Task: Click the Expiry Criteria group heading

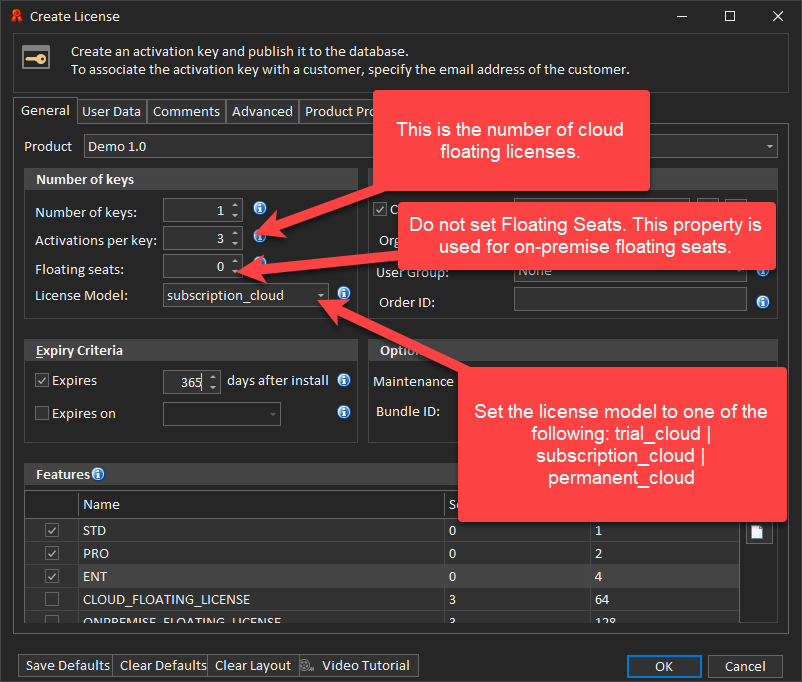Action: tap(79, 350)
